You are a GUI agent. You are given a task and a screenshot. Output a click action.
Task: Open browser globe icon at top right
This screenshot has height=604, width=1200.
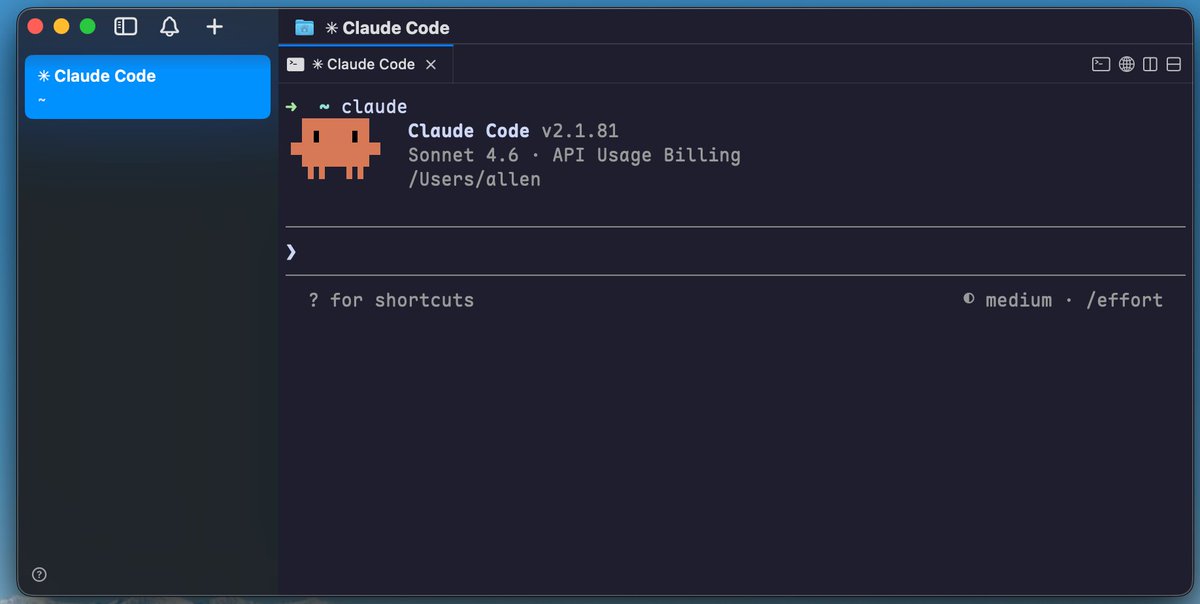click(x=1127, y=64)
